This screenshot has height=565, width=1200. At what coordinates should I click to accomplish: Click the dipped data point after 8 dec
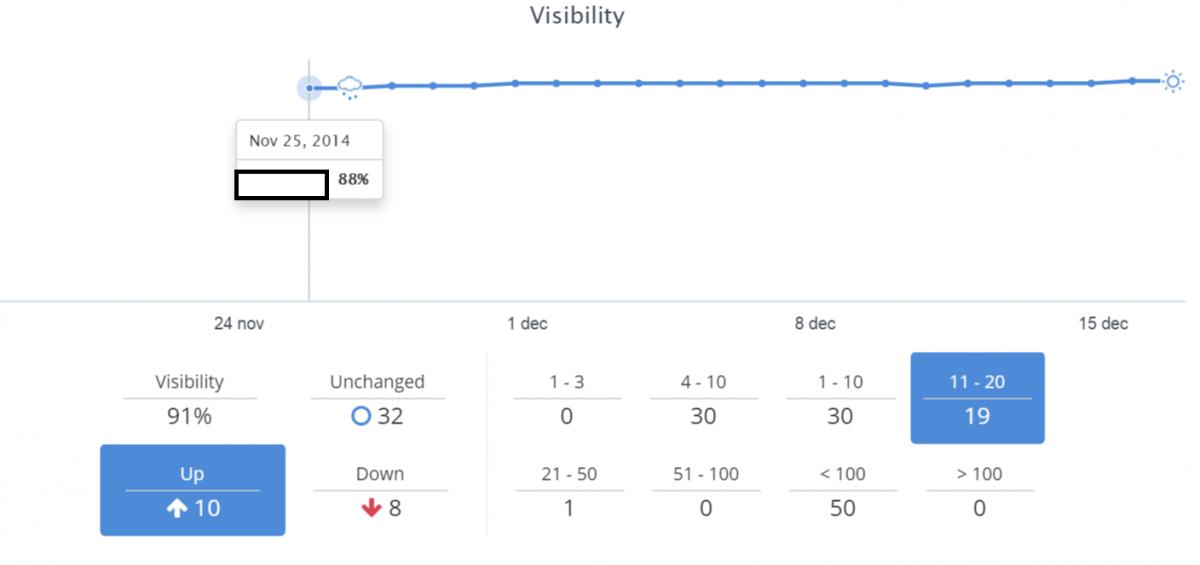(x=926, y=86)
